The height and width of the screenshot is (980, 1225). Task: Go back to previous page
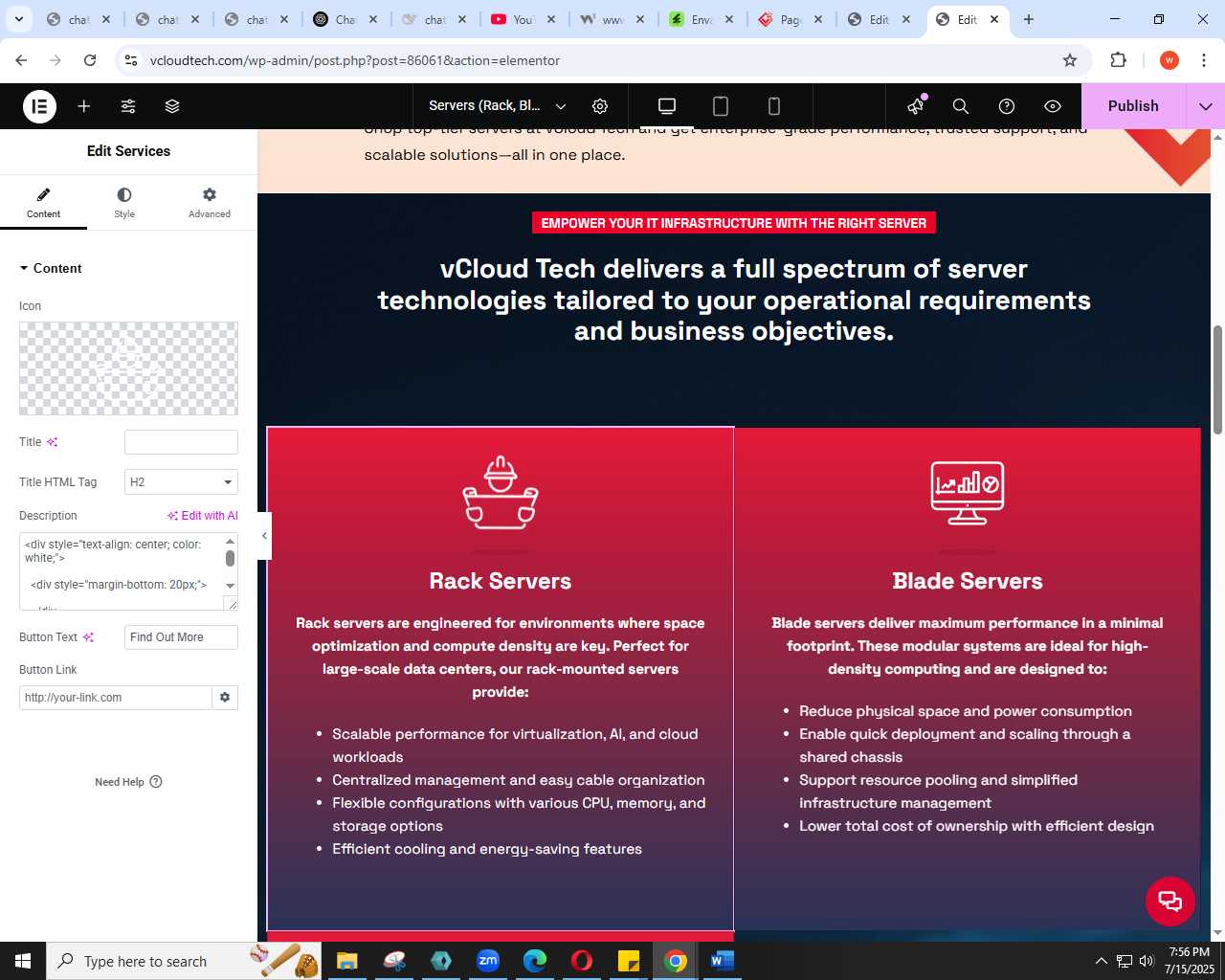(x=21, y=60)
